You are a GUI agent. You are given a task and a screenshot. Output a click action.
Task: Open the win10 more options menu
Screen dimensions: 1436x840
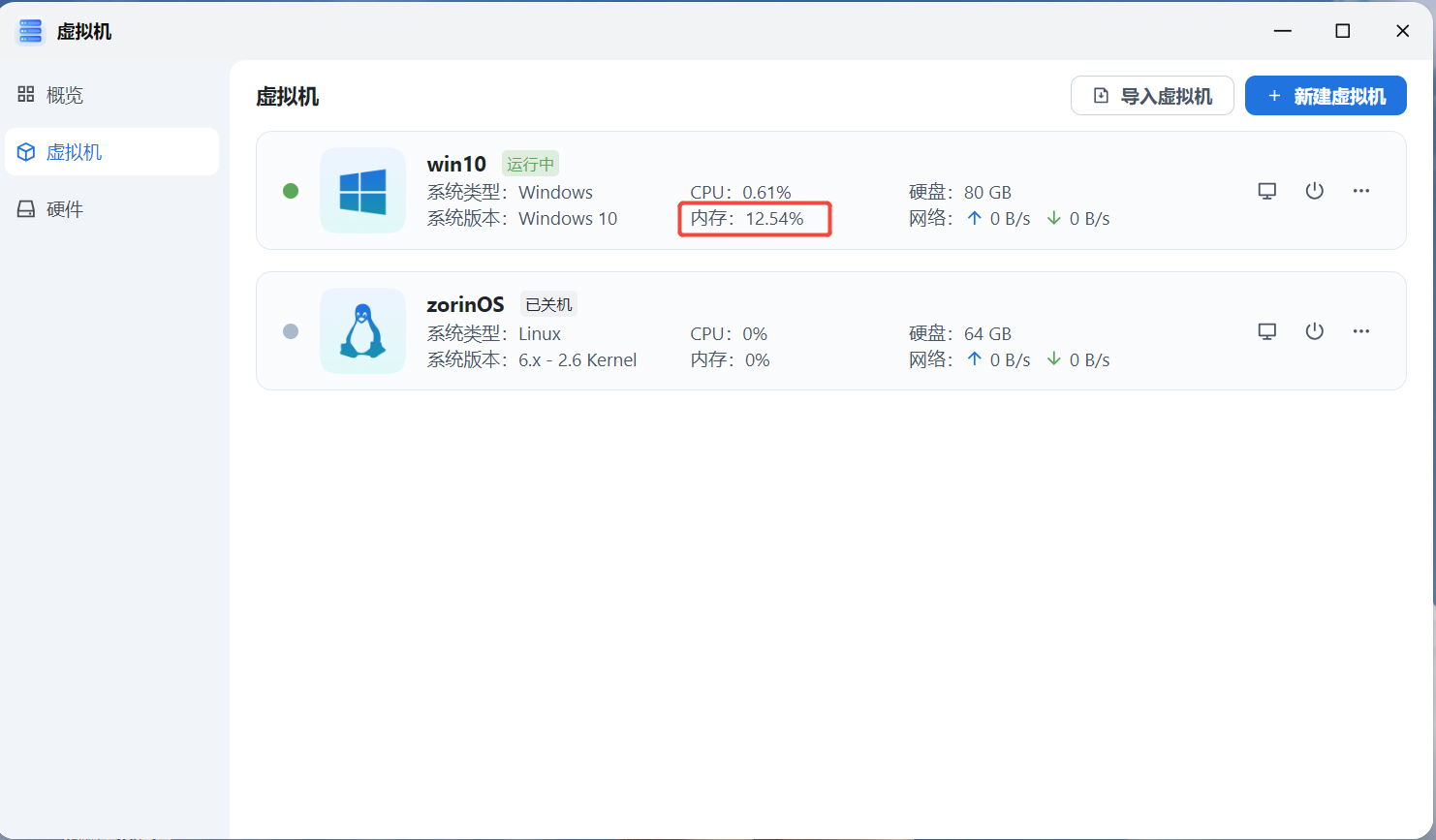pyautogui.click(x=1361, y=191)
